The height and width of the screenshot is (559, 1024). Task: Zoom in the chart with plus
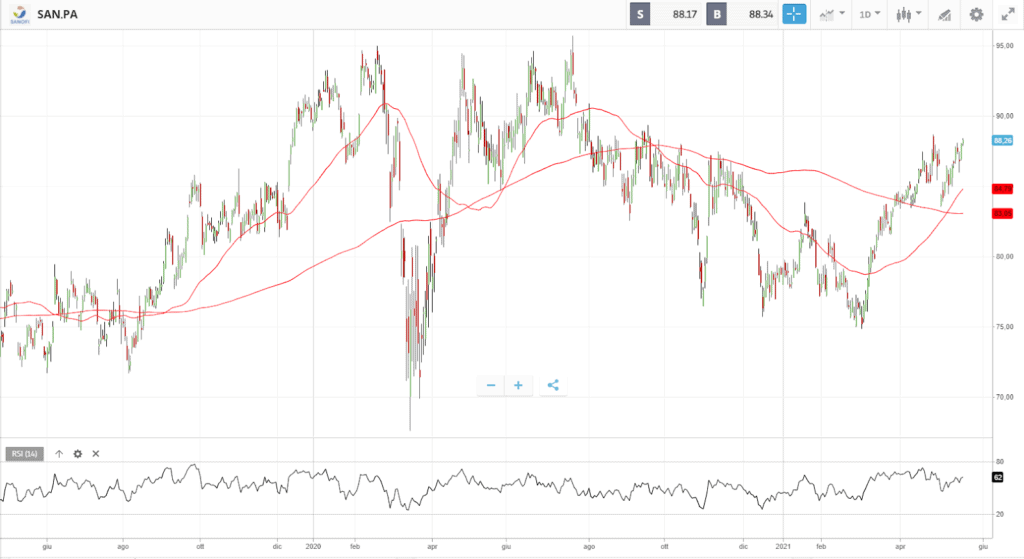click(x=518, y=385)
